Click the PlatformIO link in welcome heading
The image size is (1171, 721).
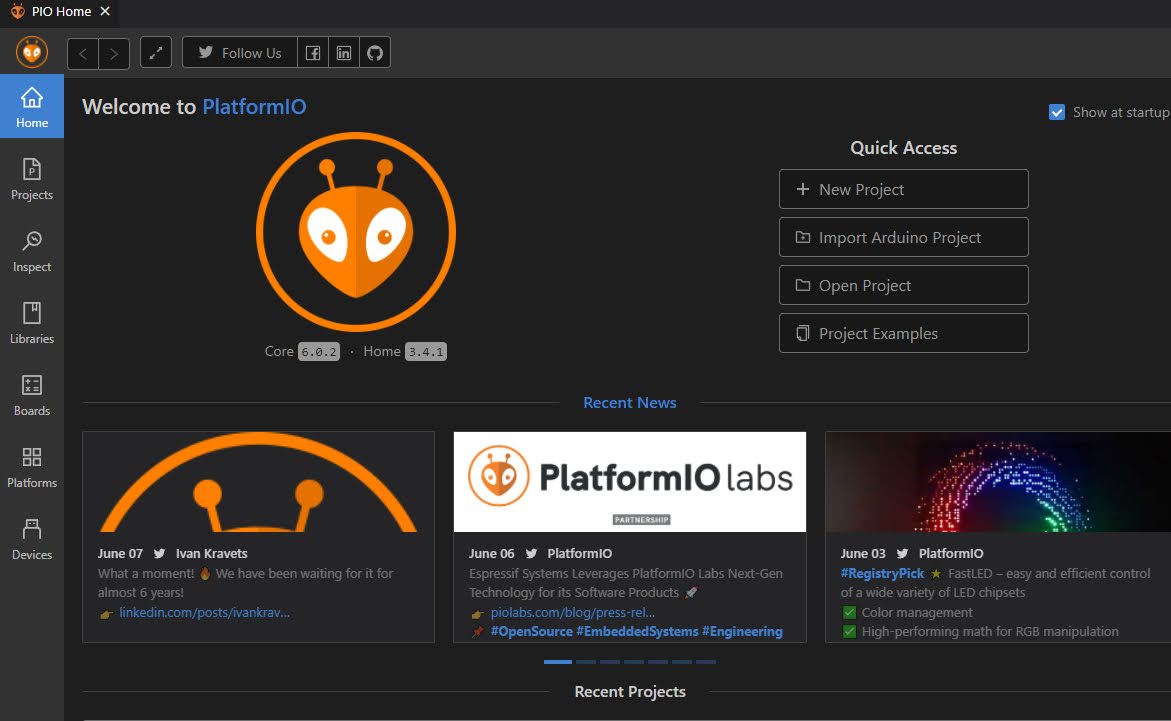click(254, 106)
